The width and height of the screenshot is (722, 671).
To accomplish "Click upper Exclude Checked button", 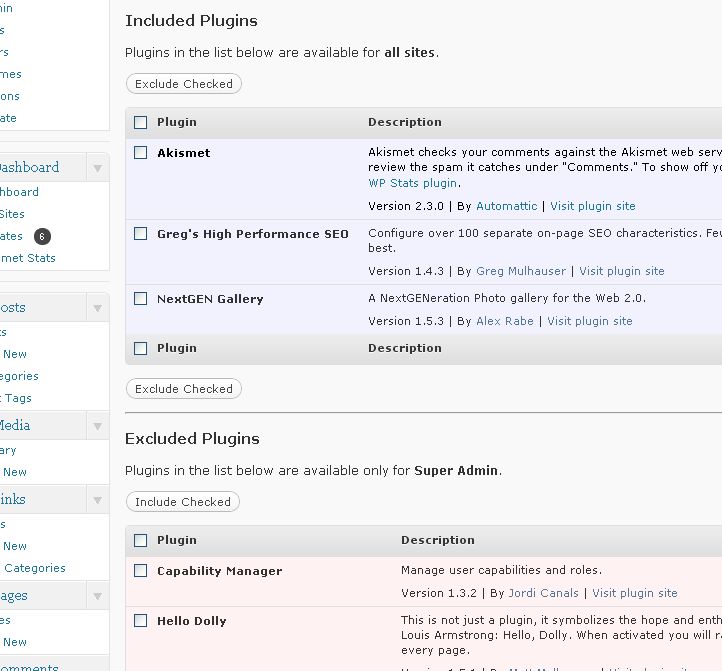I will tap(184, 84).
